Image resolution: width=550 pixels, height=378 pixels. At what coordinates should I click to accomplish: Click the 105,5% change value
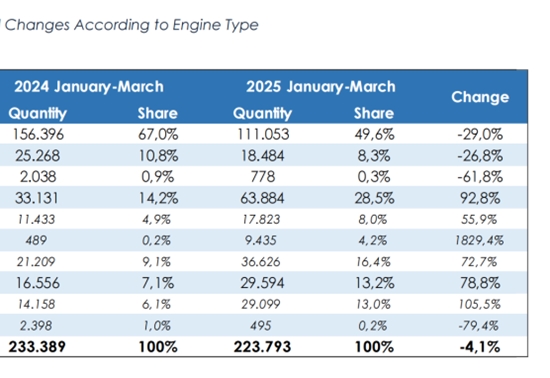[479, 304]
